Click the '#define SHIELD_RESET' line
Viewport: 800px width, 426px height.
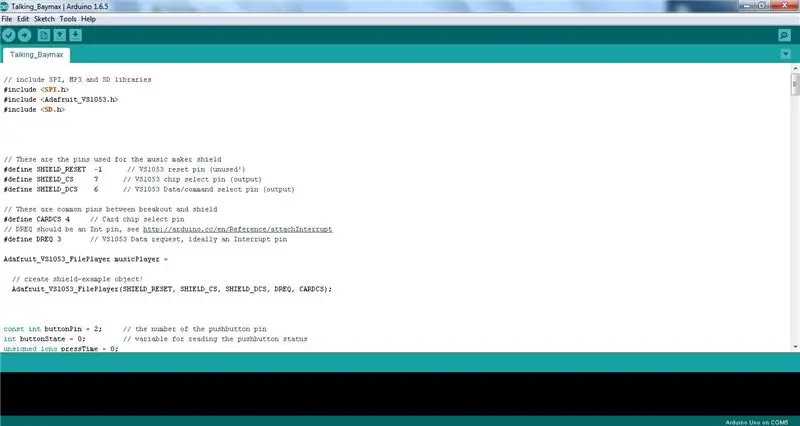click(124, 169)
